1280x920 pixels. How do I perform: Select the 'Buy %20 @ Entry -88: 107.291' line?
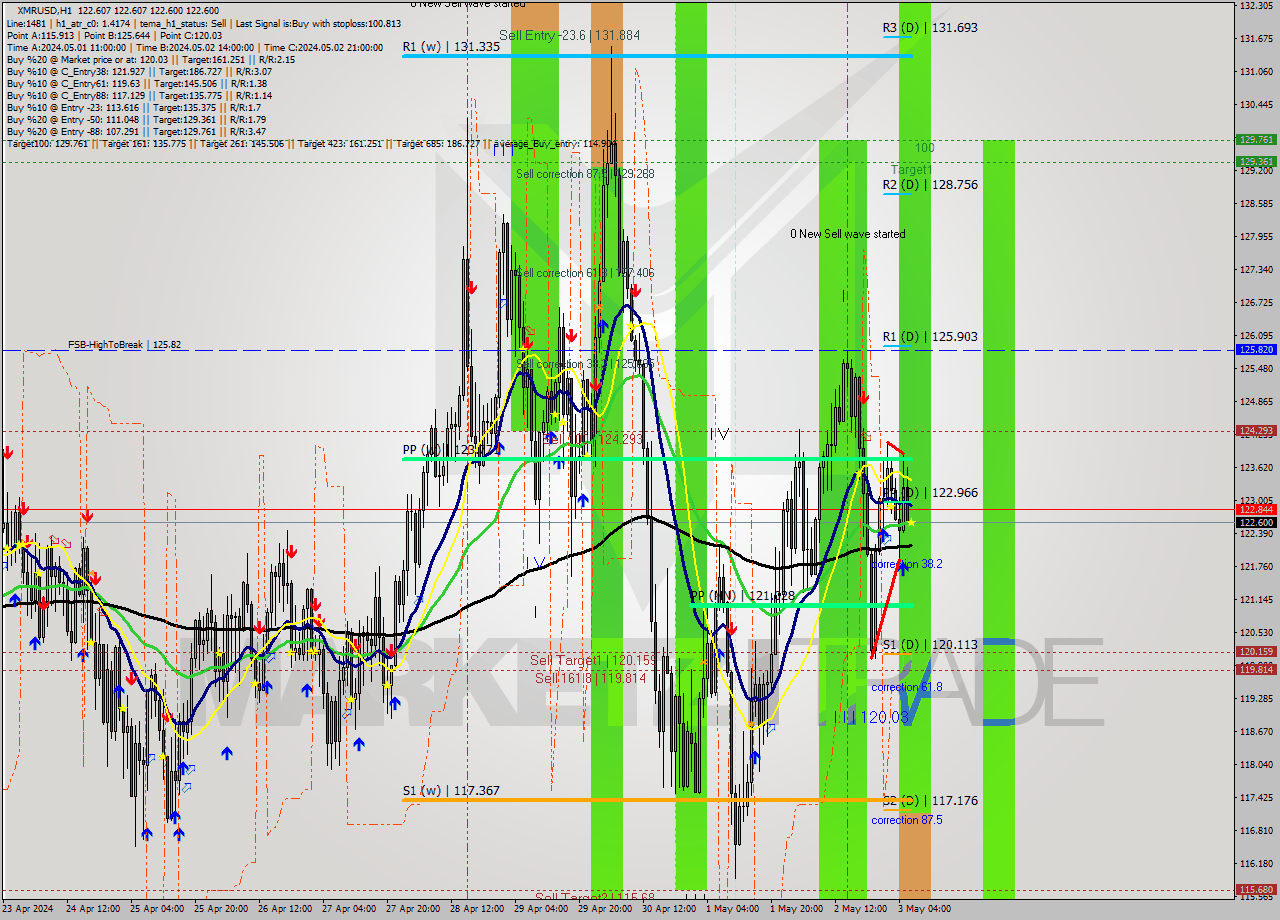pyautogui.click(x=136, y=131)
